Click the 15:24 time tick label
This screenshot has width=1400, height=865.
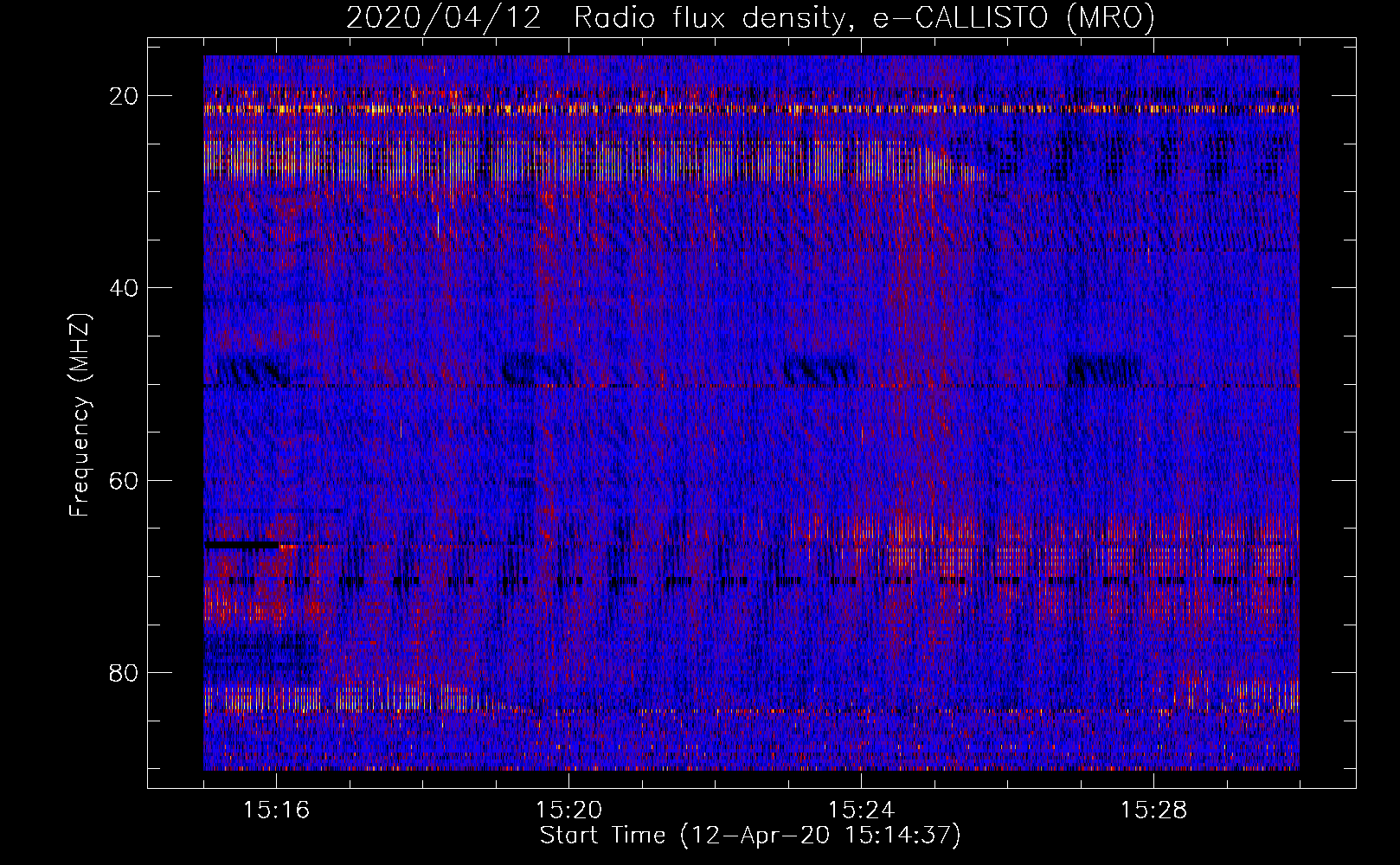pyautogui.click(x=861, y=811)
